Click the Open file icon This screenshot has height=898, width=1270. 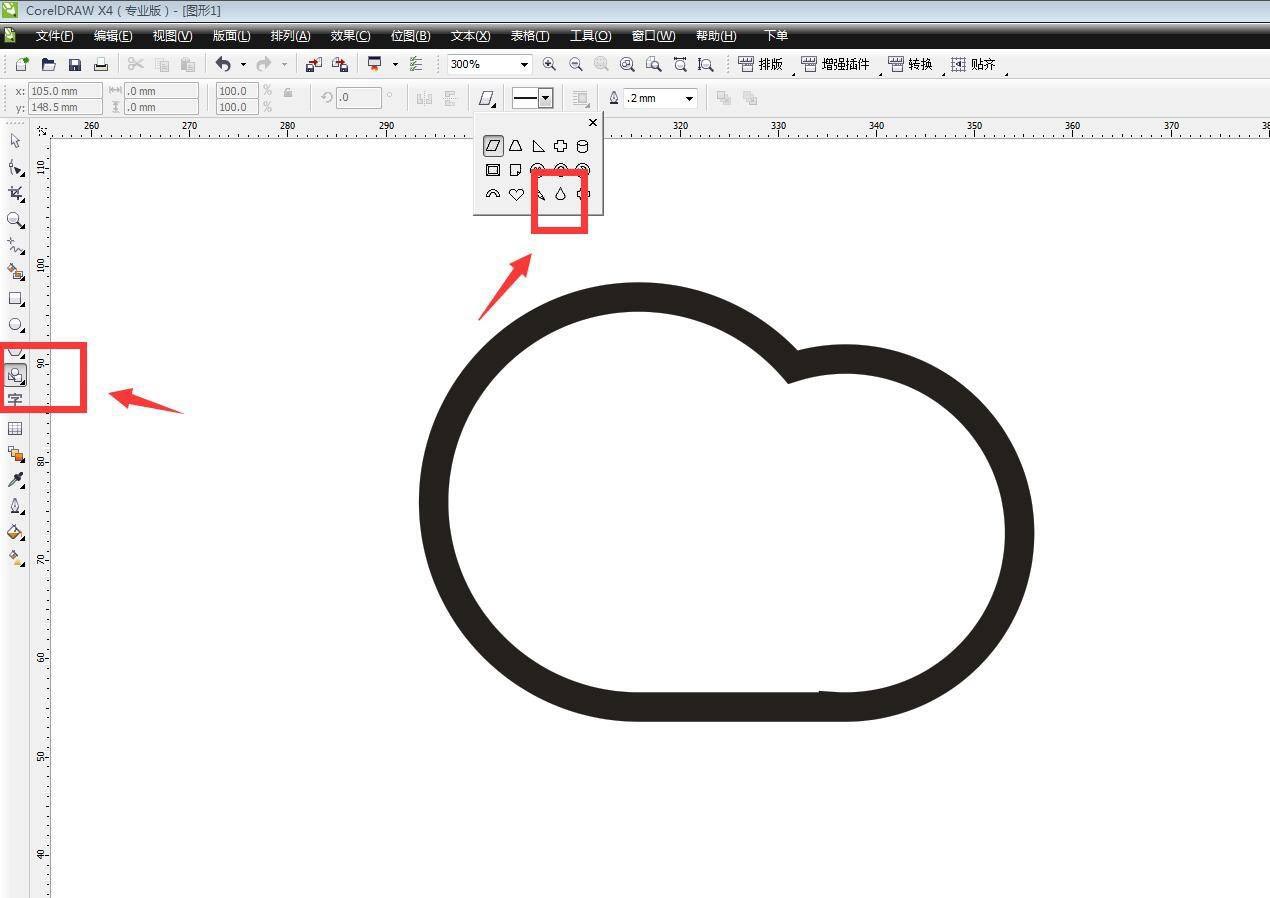tap(48, 64)
